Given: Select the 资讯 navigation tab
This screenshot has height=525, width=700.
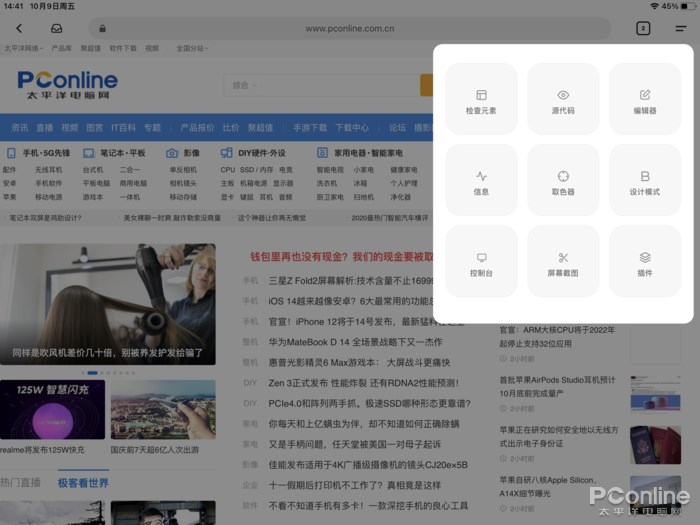Looking at the screenshot, I should 19,128.
